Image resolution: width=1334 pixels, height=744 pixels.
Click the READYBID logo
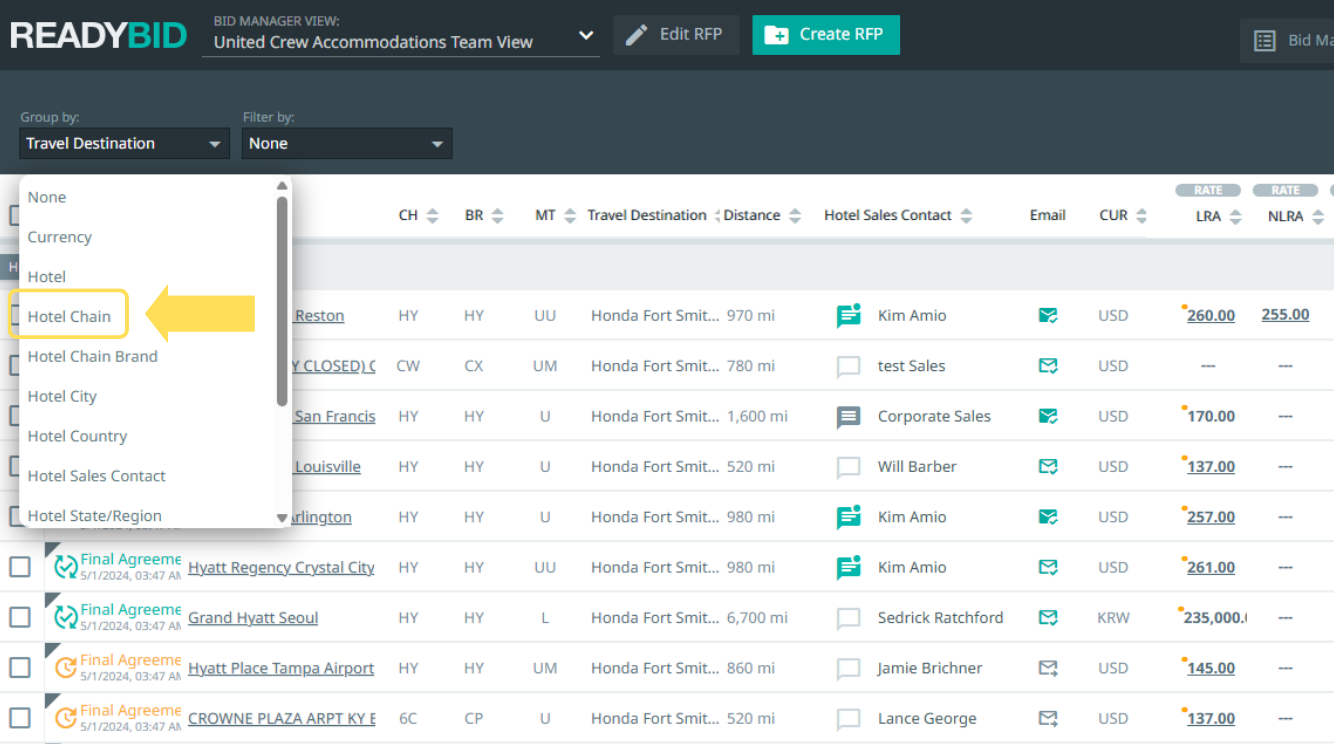point(98,36)
